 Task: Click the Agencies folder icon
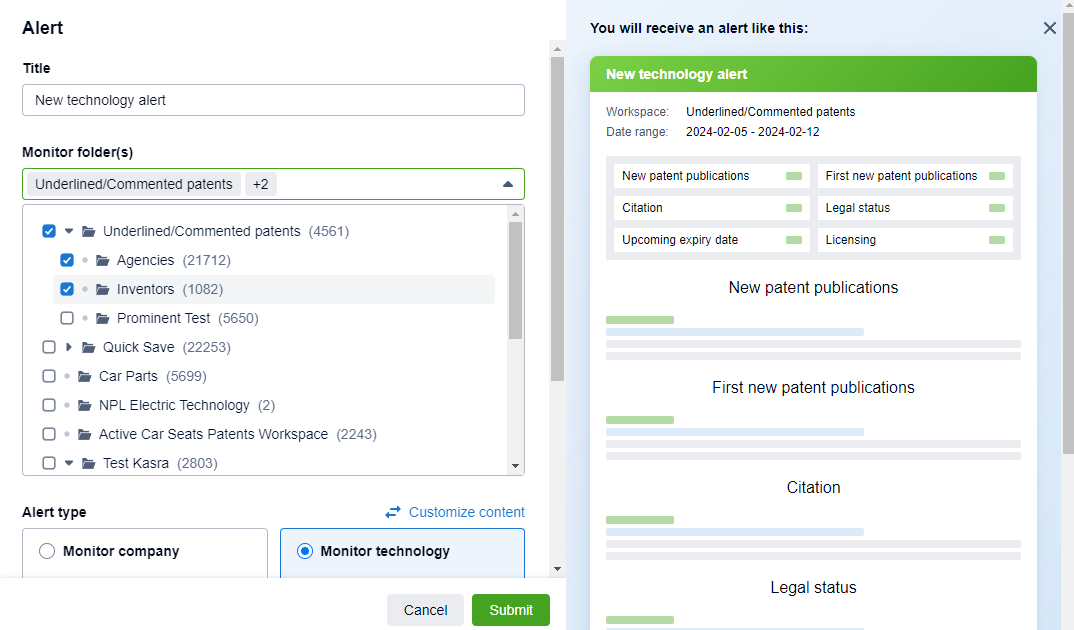[103, 260]
